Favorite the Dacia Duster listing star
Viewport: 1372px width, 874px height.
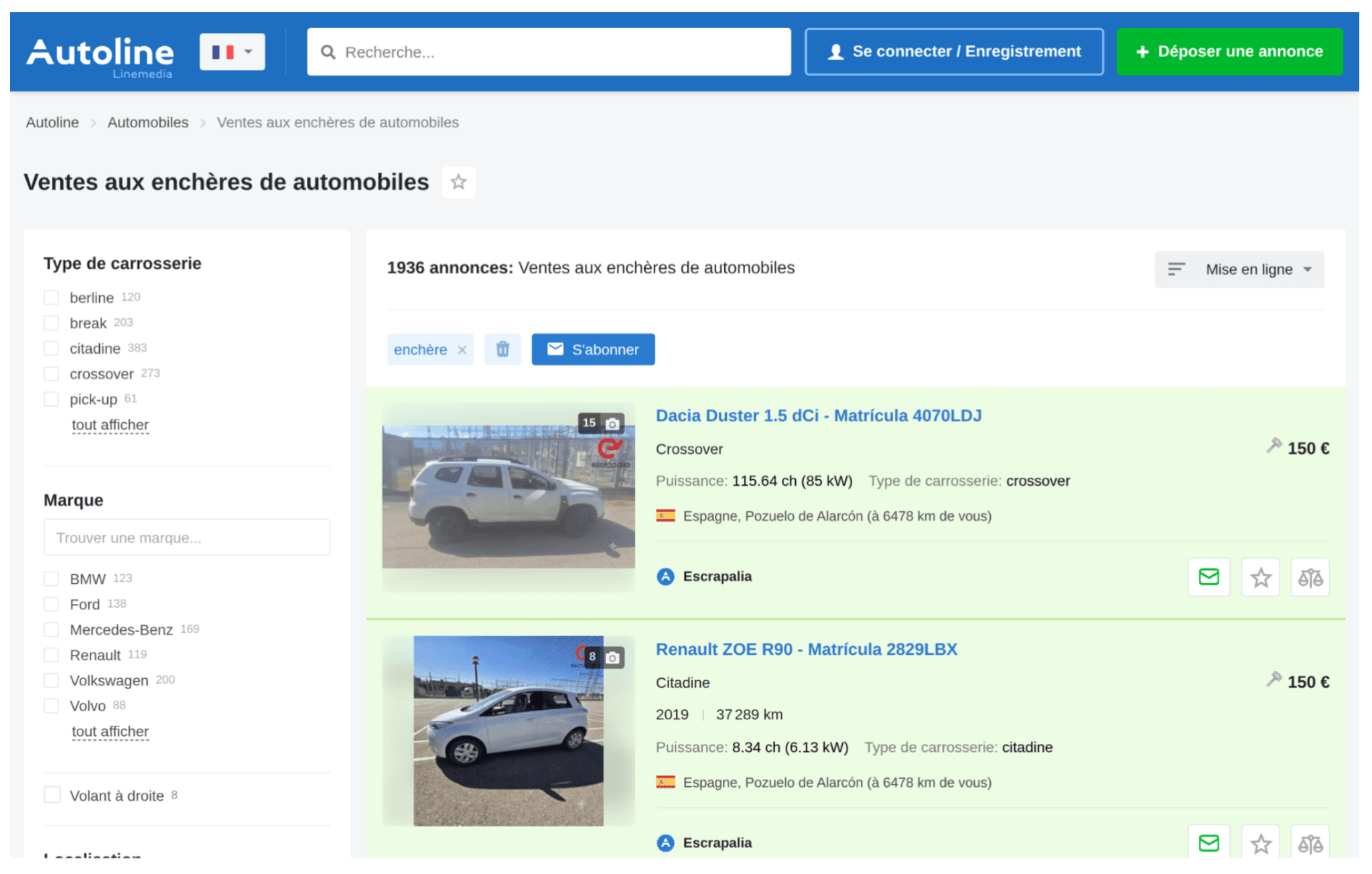tap(1261, 577)
